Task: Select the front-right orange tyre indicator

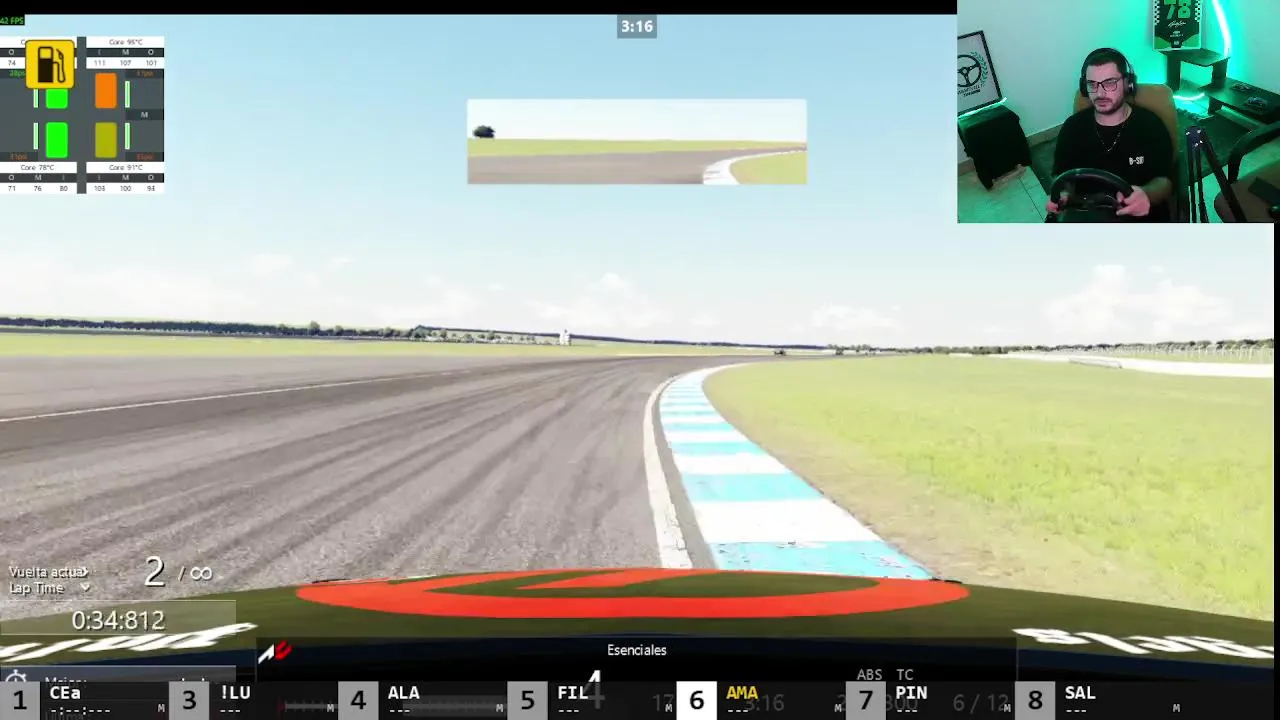Action: [106, 90]
